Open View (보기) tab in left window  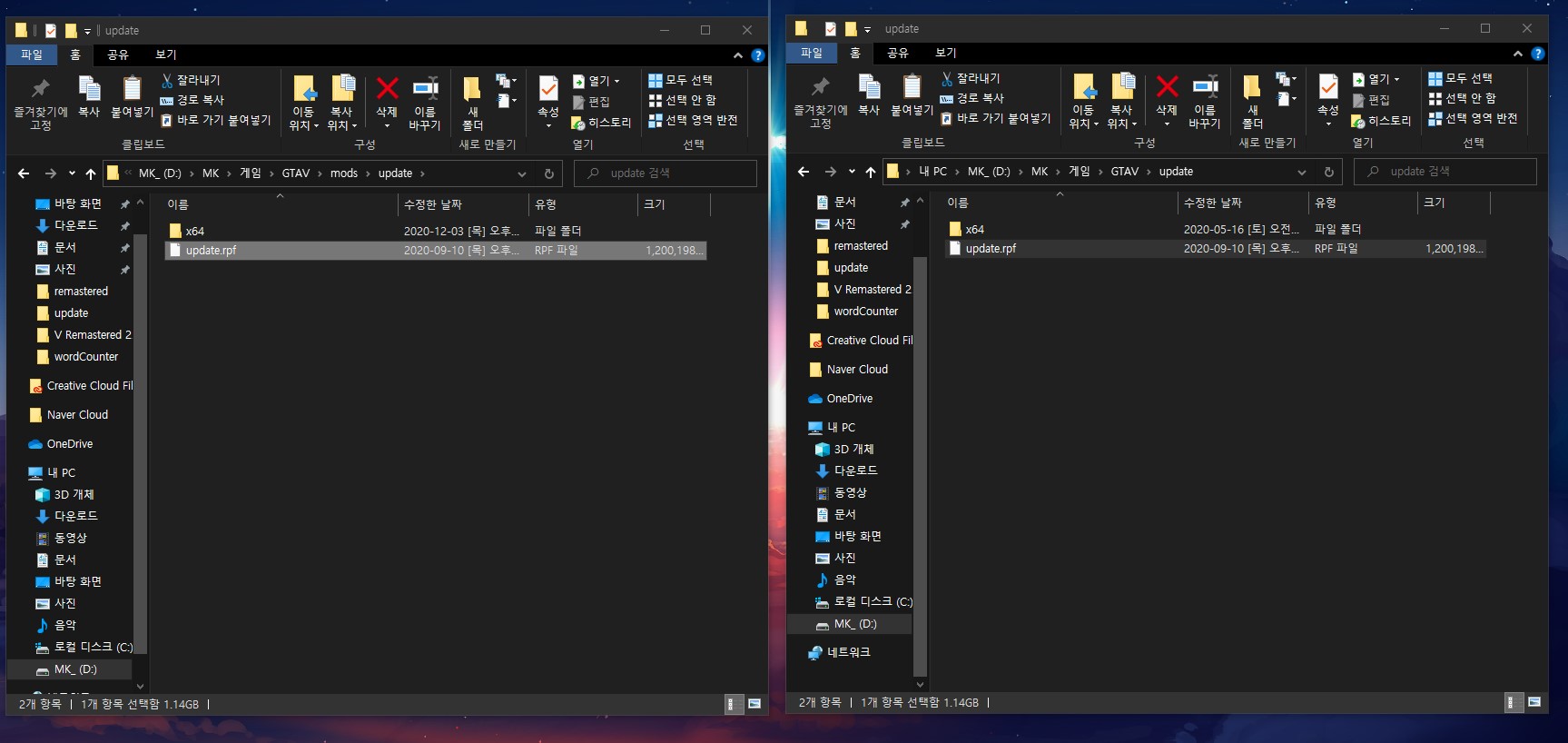166,54
